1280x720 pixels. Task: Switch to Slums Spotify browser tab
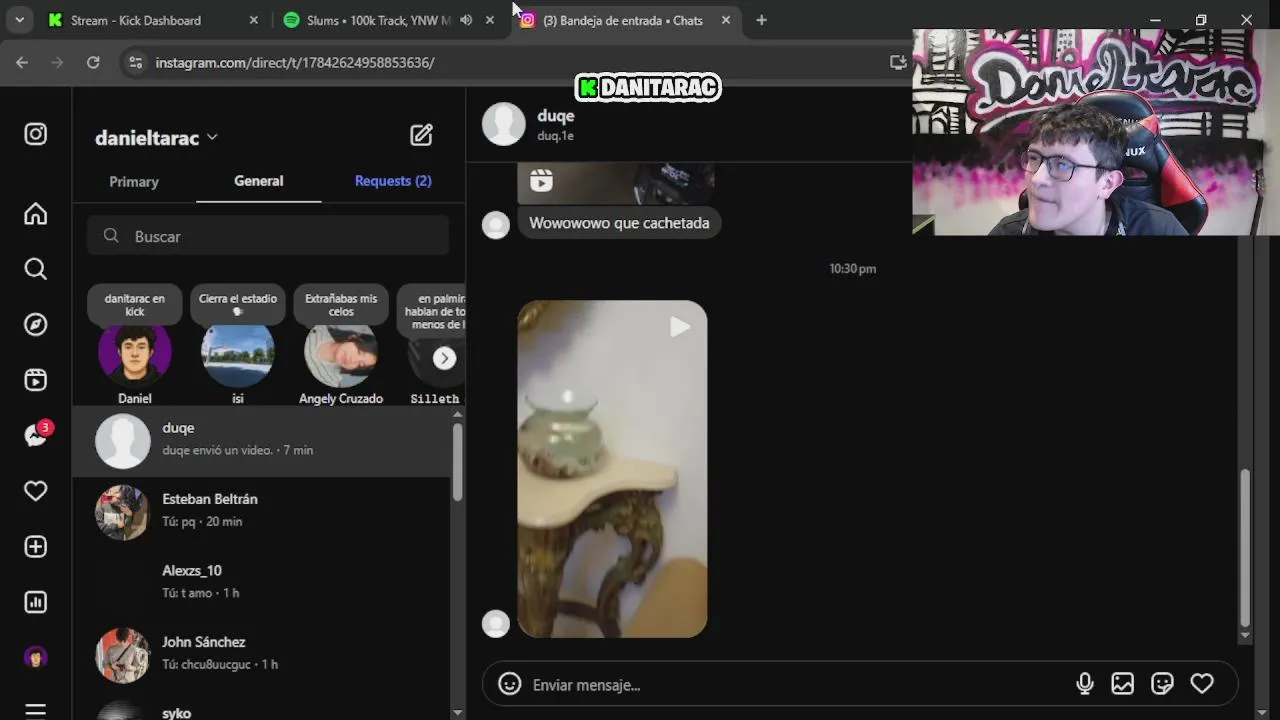[378, 20]
